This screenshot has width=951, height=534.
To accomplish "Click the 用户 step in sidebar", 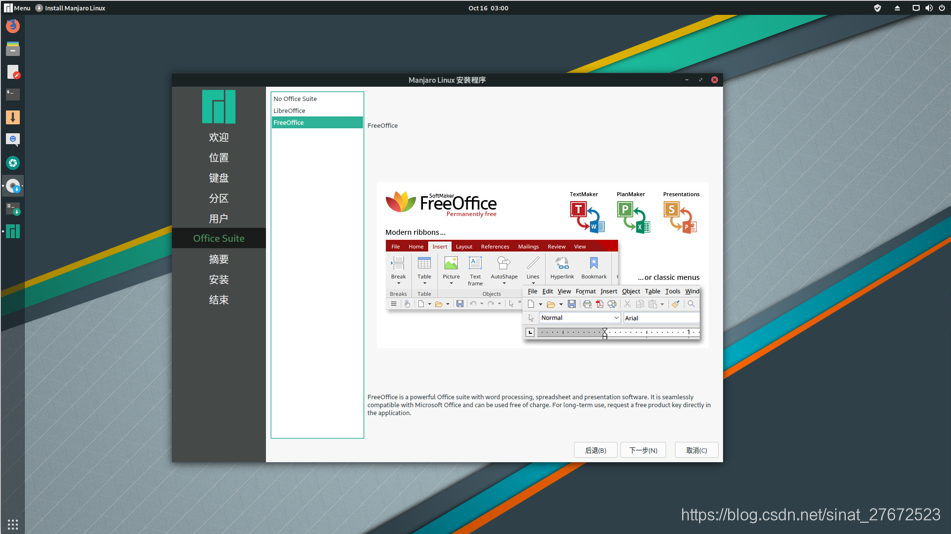I will (219, 218).
